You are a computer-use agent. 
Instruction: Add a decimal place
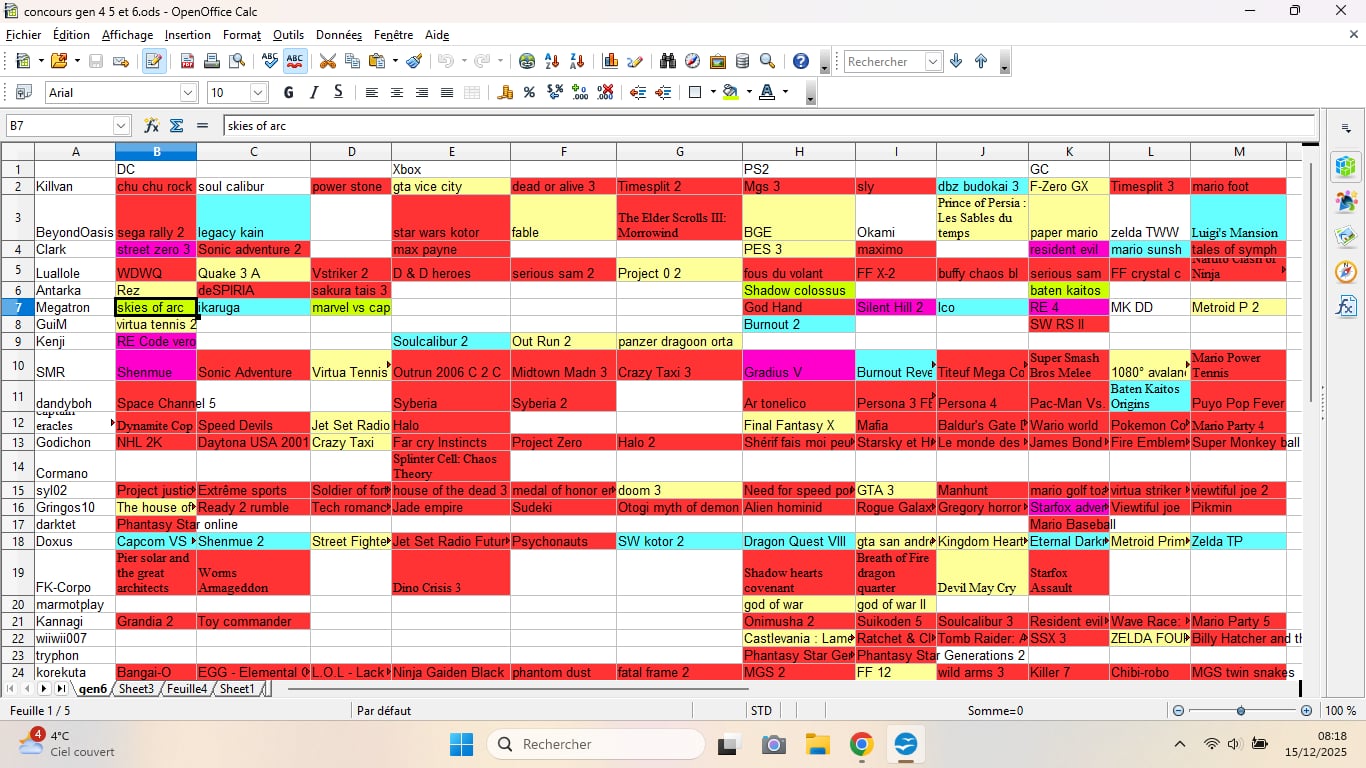[x=580, y=92]
